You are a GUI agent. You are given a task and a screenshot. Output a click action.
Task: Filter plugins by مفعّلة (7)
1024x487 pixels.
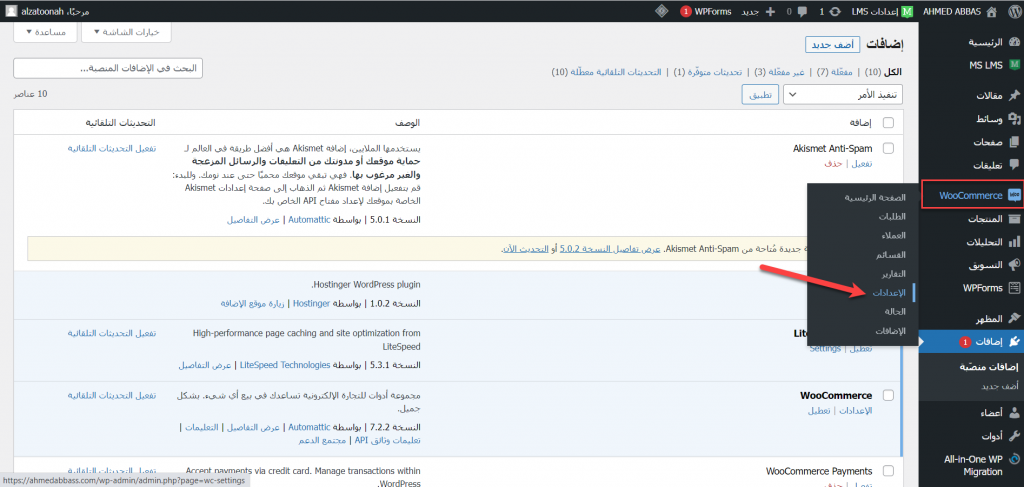point(835,71)
